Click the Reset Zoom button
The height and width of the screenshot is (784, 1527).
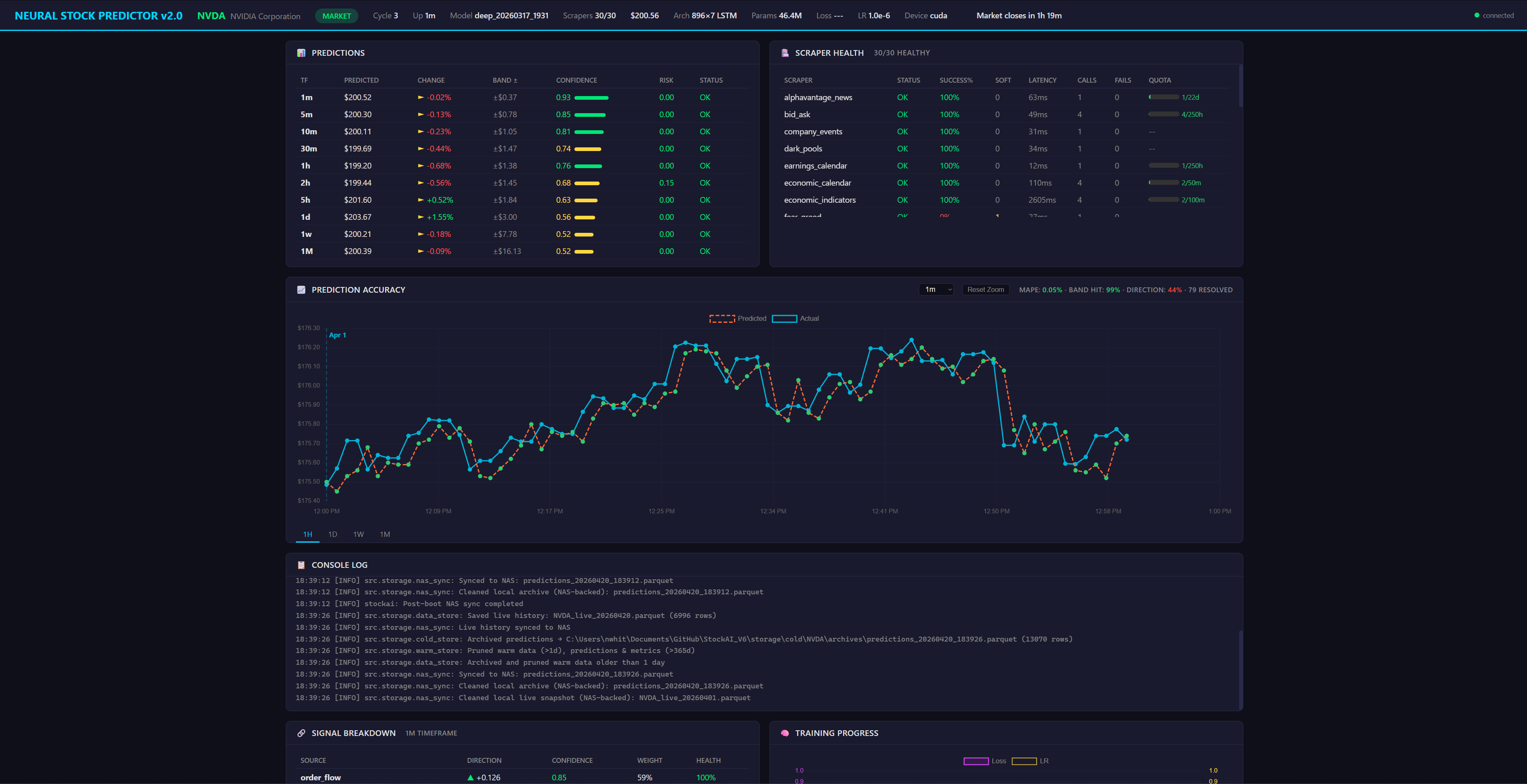[985, 289]
